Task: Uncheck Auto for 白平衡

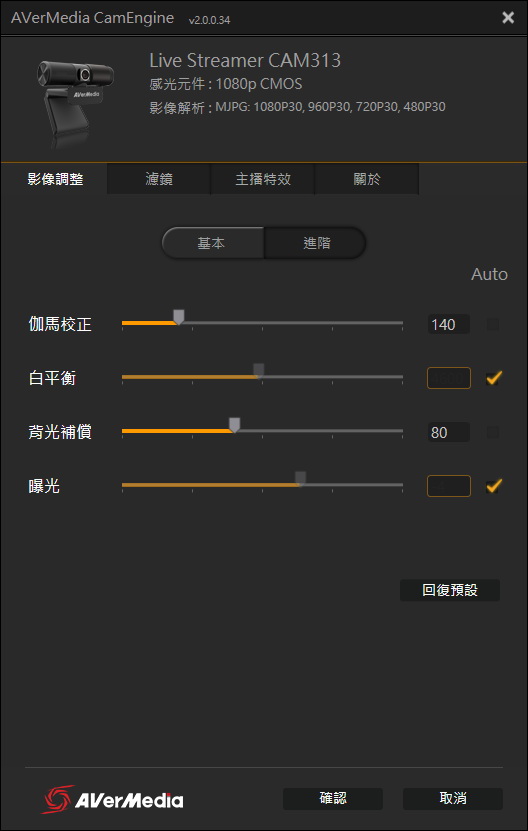Action: pyautogui.click(x=494, y=378)
